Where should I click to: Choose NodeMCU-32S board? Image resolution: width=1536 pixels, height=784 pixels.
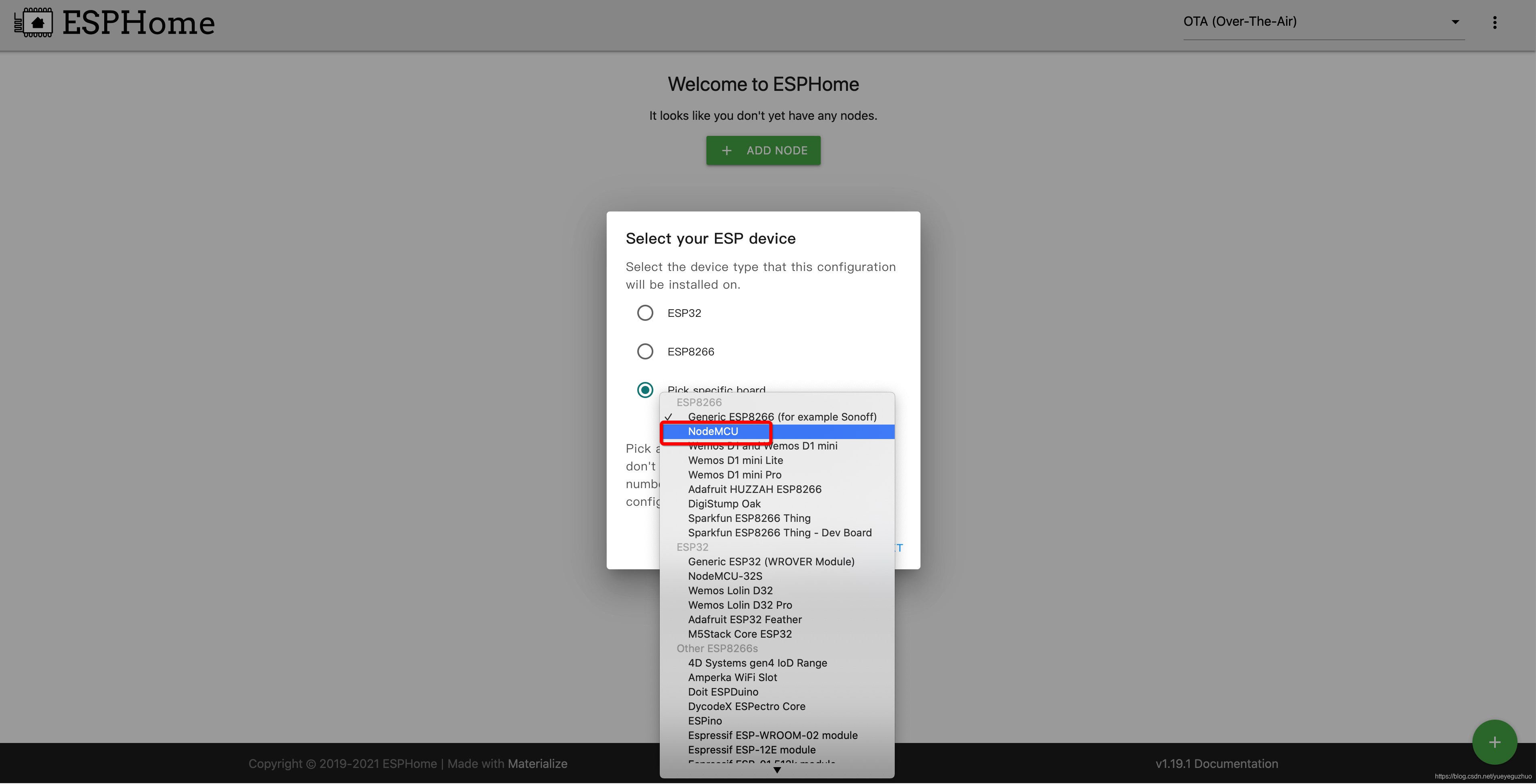(777, 576)
